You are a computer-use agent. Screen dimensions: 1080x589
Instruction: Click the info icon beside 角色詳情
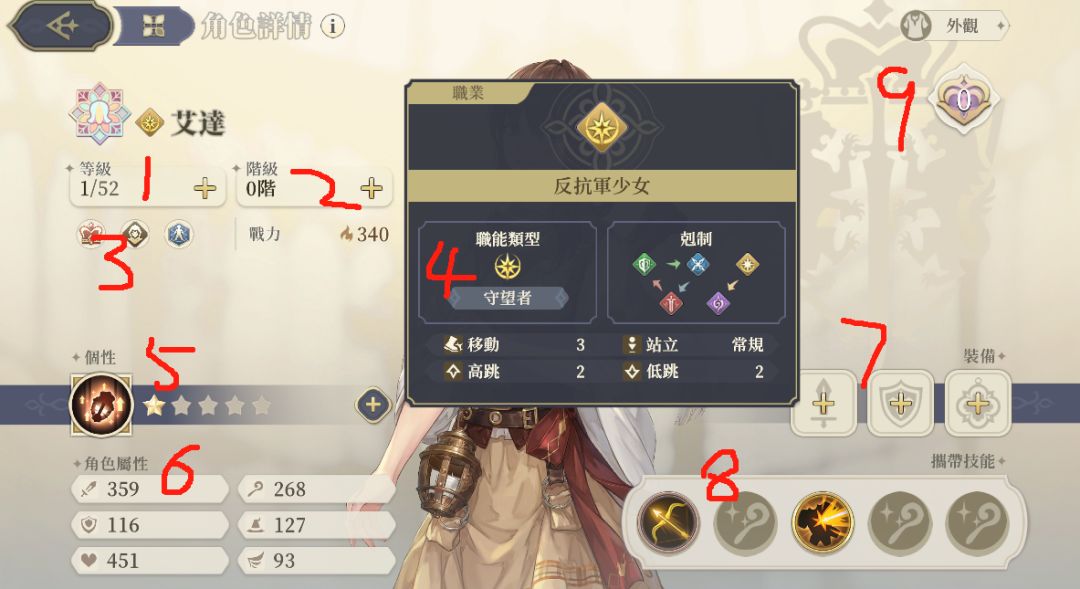(333, 26)
